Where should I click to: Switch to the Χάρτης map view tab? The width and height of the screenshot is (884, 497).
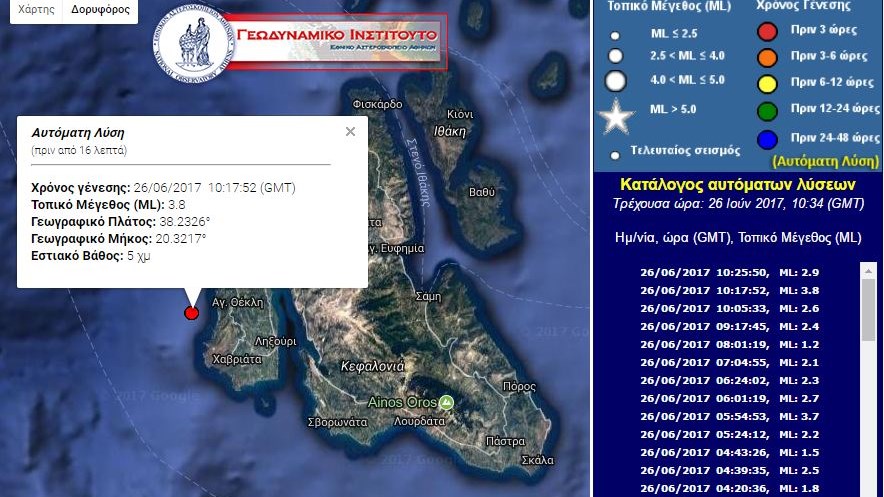coord(36,10)
